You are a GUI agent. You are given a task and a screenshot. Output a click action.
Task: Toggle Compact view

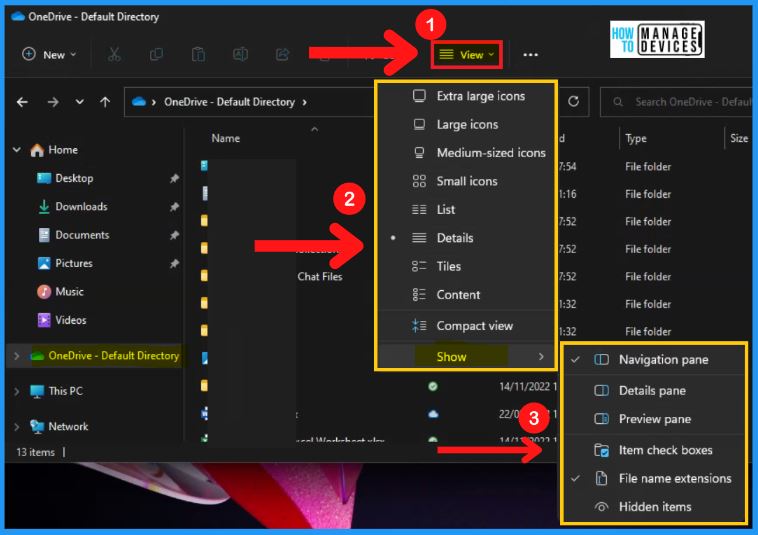[466, 326]
